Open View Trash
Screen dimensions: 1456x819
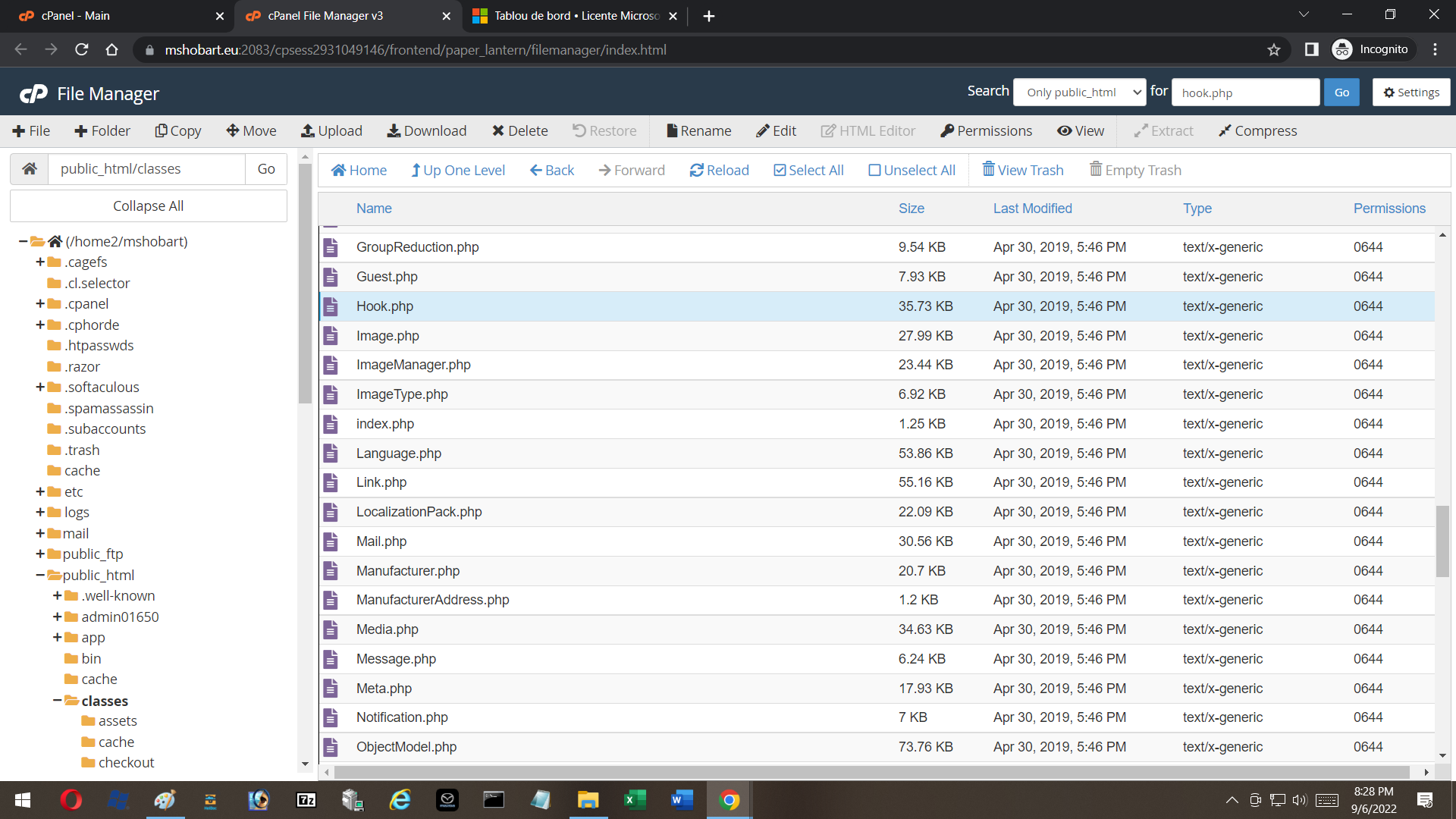pos(1022,170)
